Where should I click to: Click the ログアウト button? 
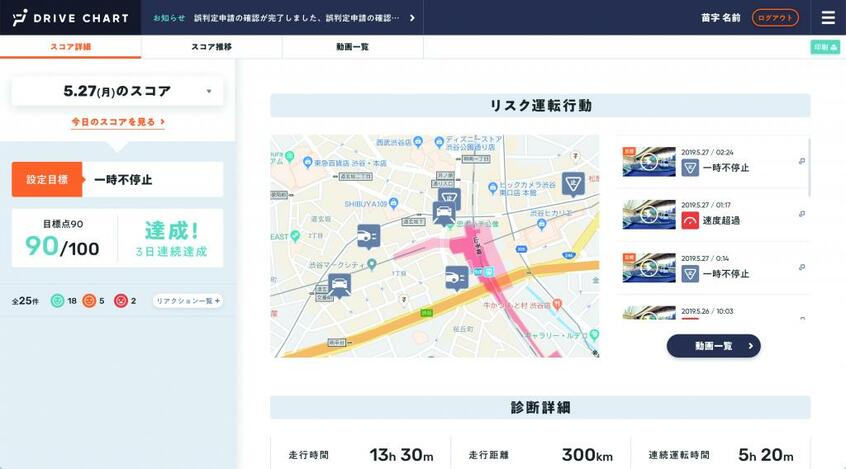click(x=775, y=18)
